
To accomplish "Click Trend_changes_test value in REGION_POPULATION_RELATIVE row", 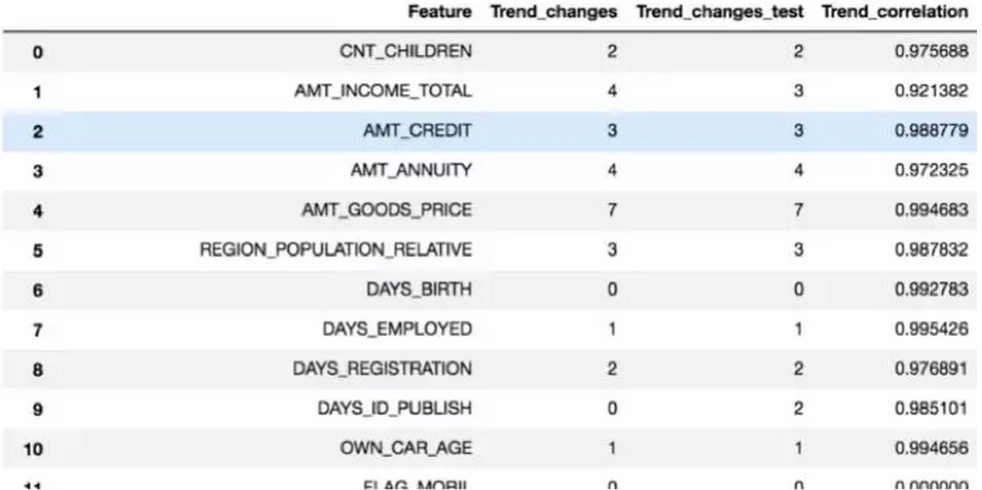I will click(798, 250).
